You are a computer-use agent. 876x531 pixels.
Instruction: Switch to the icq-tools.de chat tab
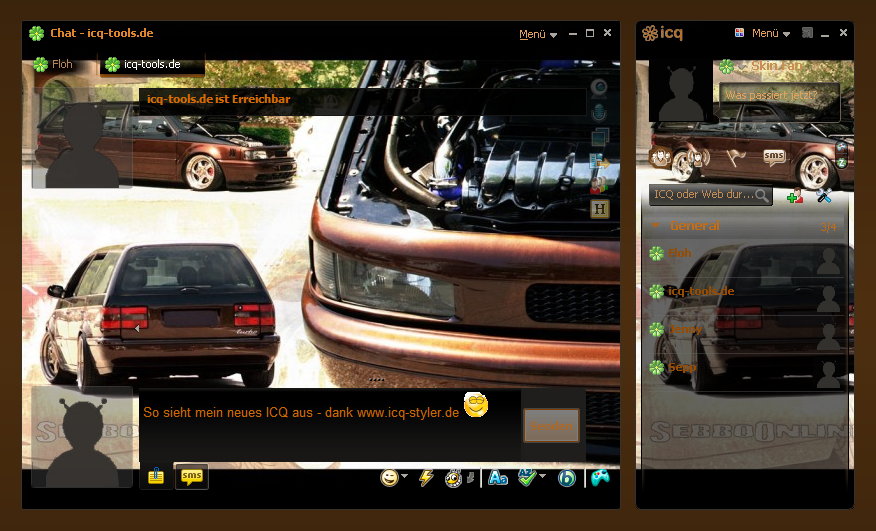click(151, 64)
